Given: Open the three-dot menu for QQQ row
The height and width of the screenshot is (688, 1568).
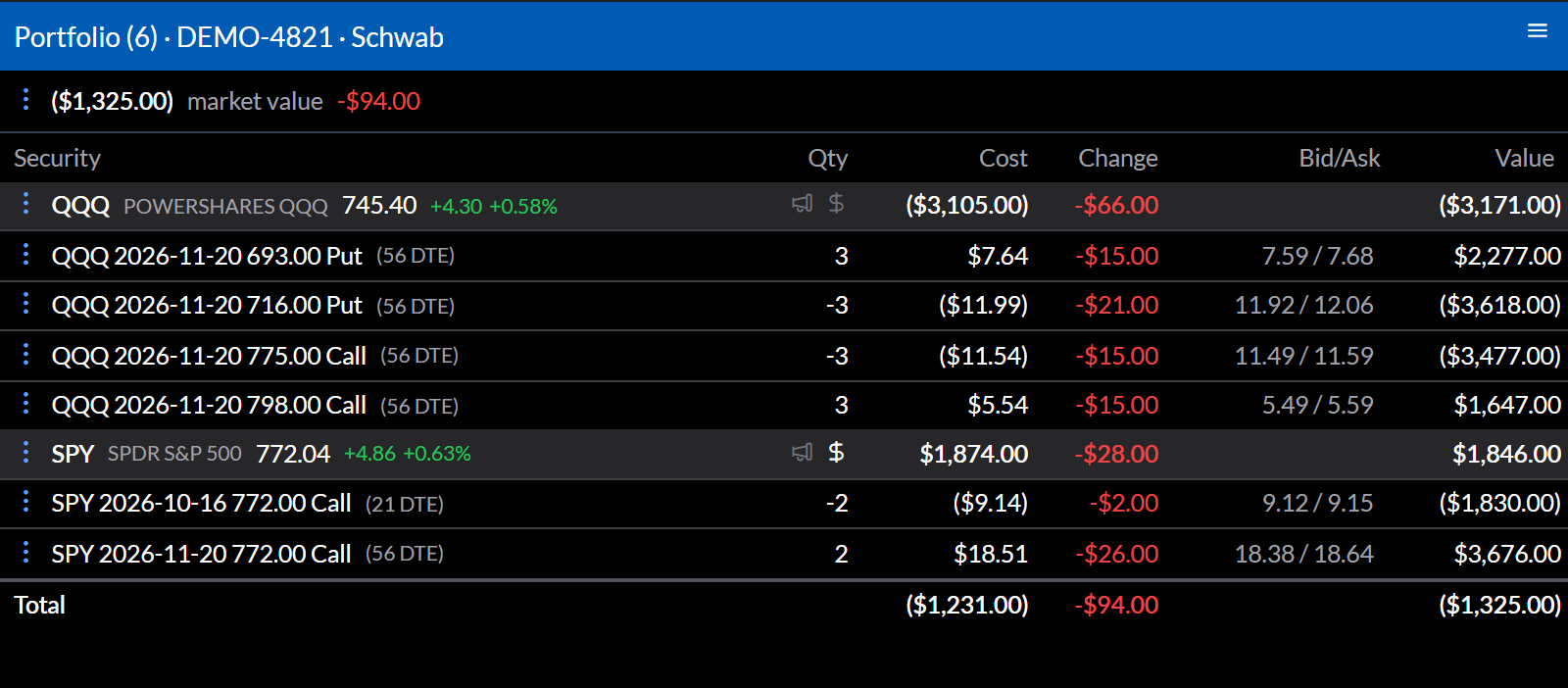Looking at the screenshot, I should coord(25,203).
